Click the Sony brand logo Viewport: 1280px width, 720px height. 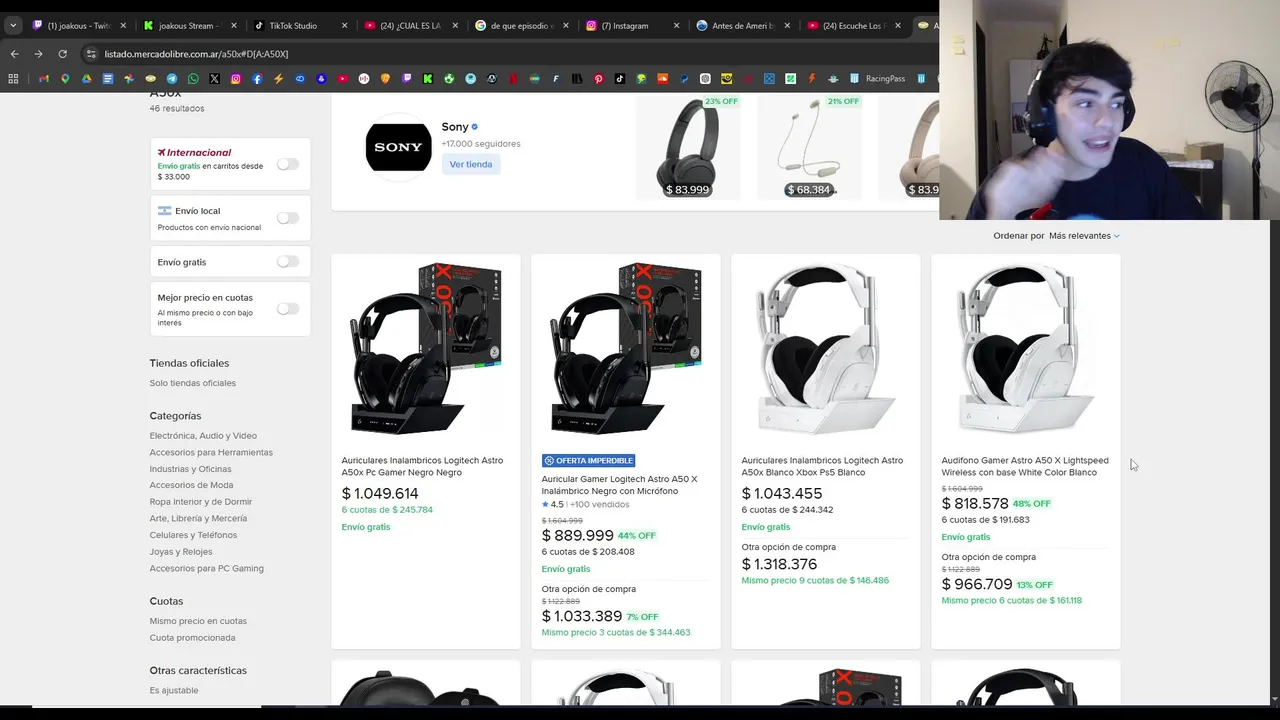398,147
